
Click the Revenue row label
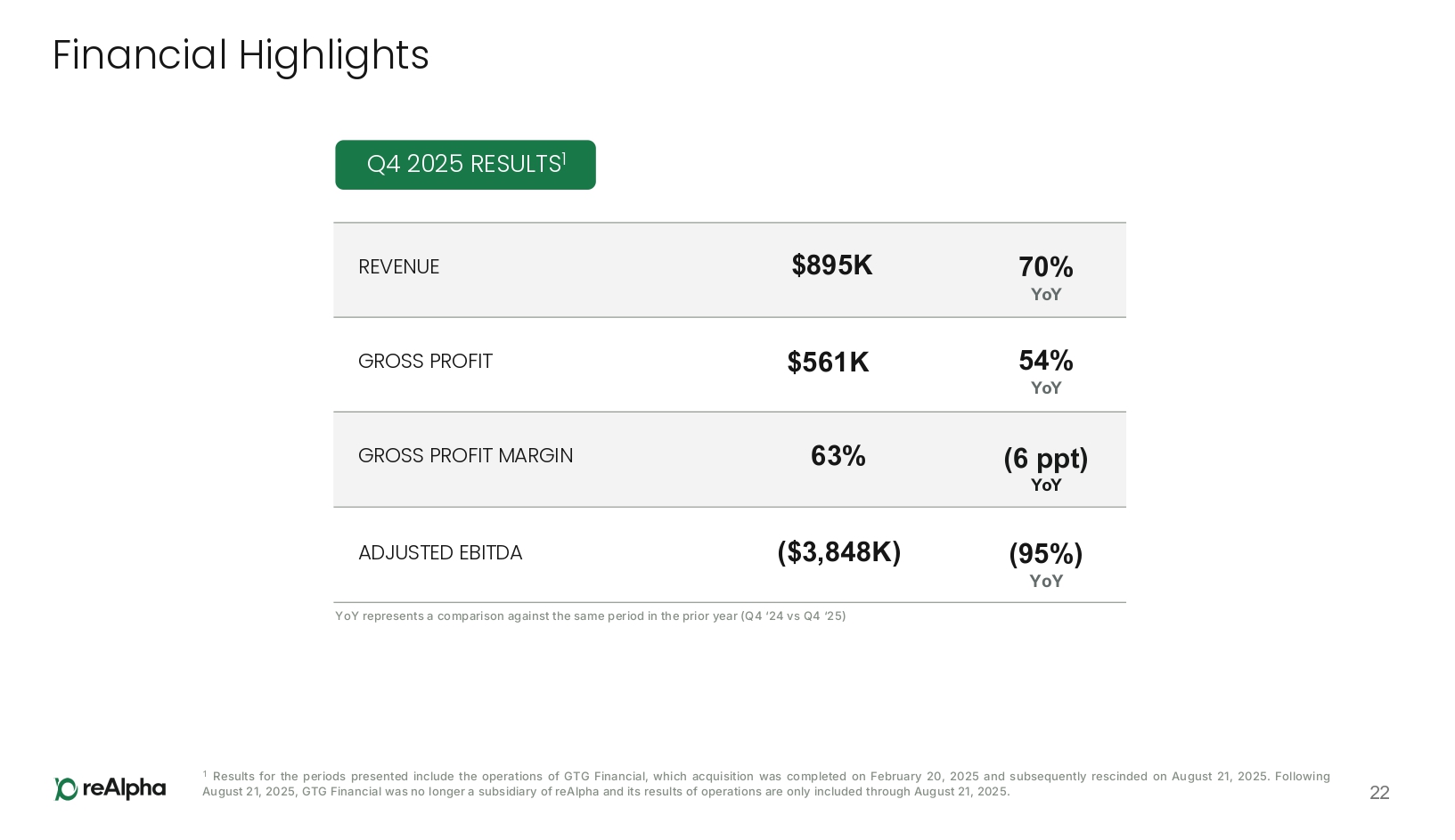coord(398,267)
